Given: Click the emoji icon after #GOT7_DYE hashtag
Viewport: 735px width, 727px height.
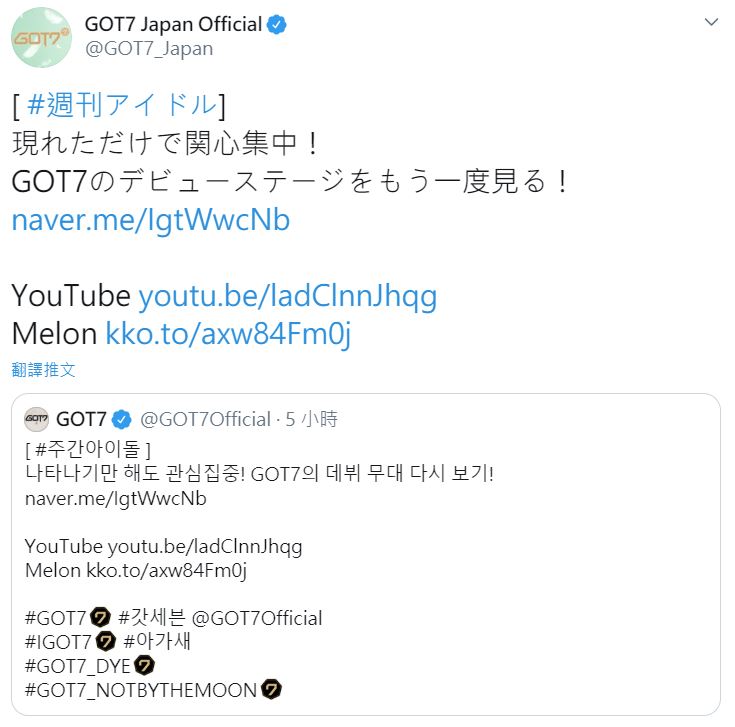Looking at the screenshot, I should (x=146, y=666).
